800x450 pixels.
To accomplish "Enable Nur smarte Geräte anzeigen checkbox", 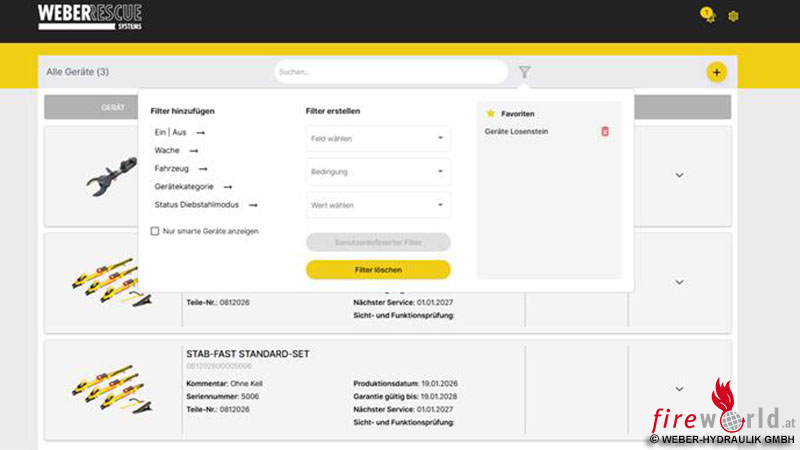I will pyautogui.click(x=155, y=231).
